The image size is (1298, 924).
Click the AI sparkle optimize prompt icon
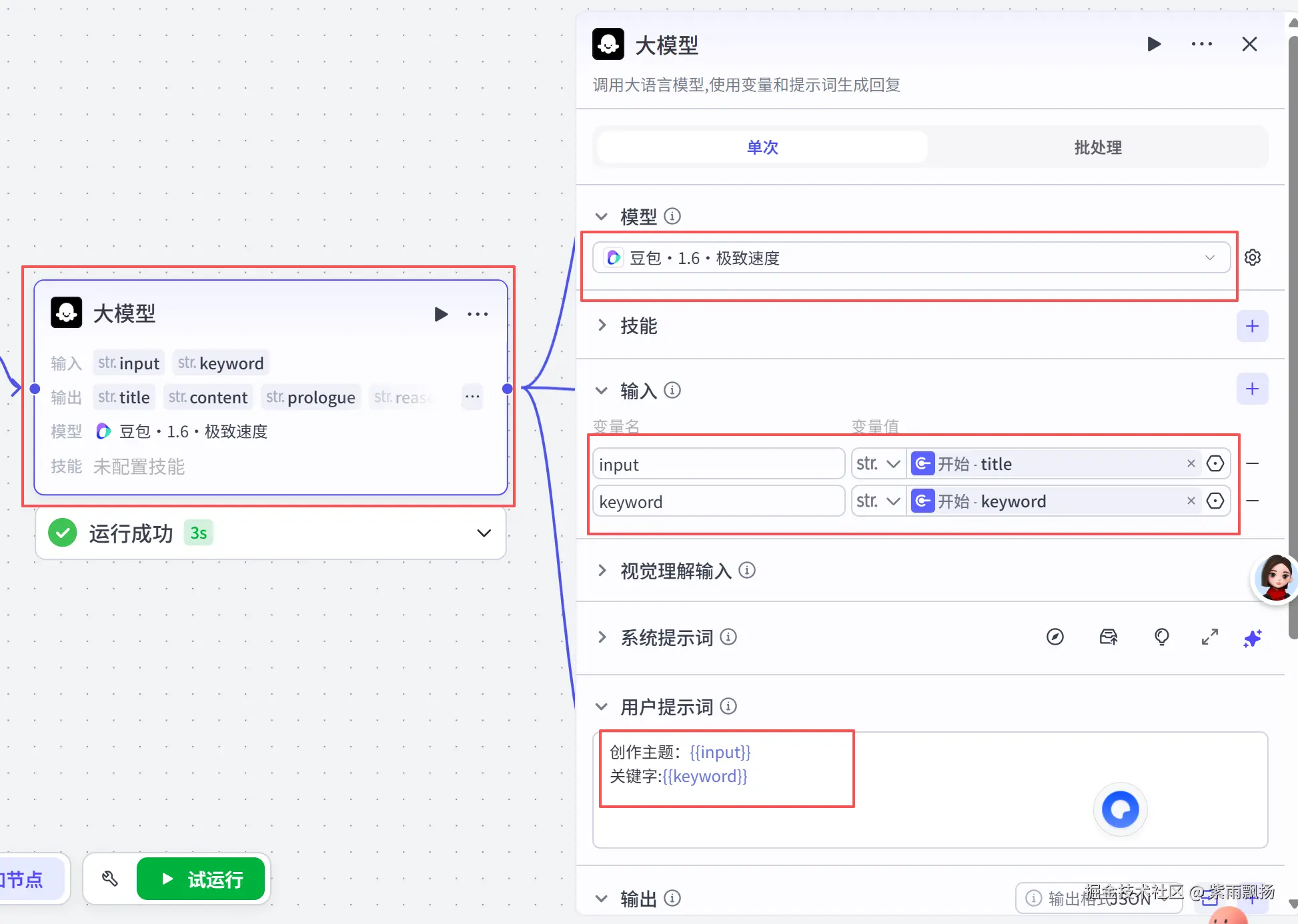pos(1252,638)
